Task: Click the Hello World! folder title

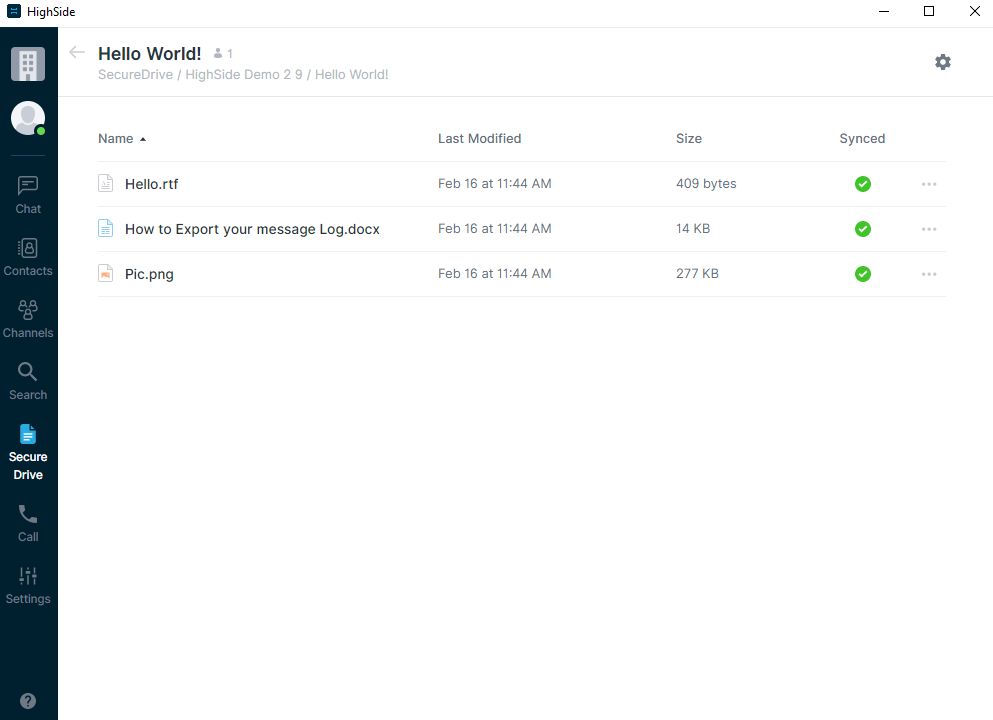Action: pyautogui.click(x=149, y=54)
